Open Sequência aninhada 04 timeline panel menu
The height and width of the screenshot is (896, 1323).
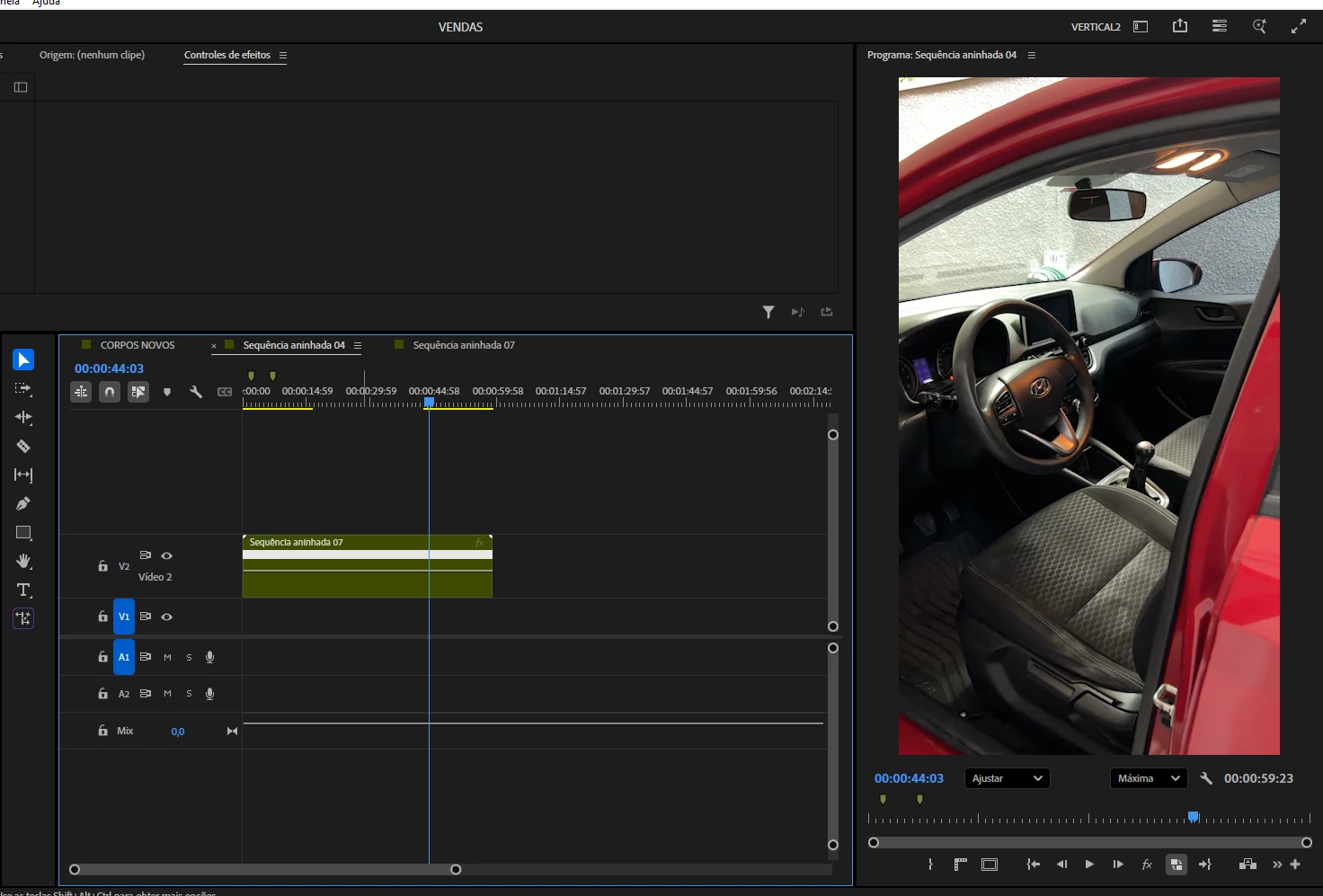coord(358,345)
